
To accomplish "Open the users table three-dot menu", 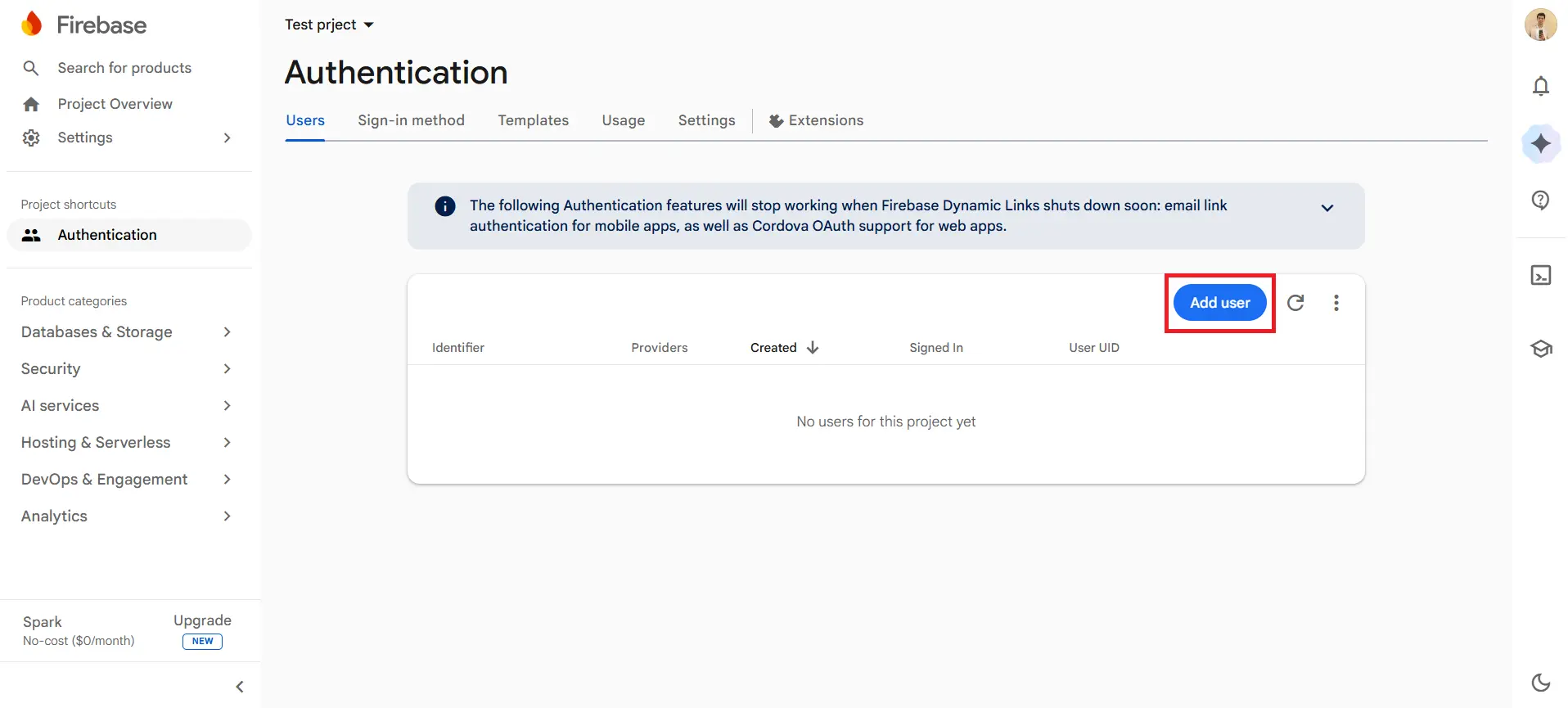I will pos(1336,303).
